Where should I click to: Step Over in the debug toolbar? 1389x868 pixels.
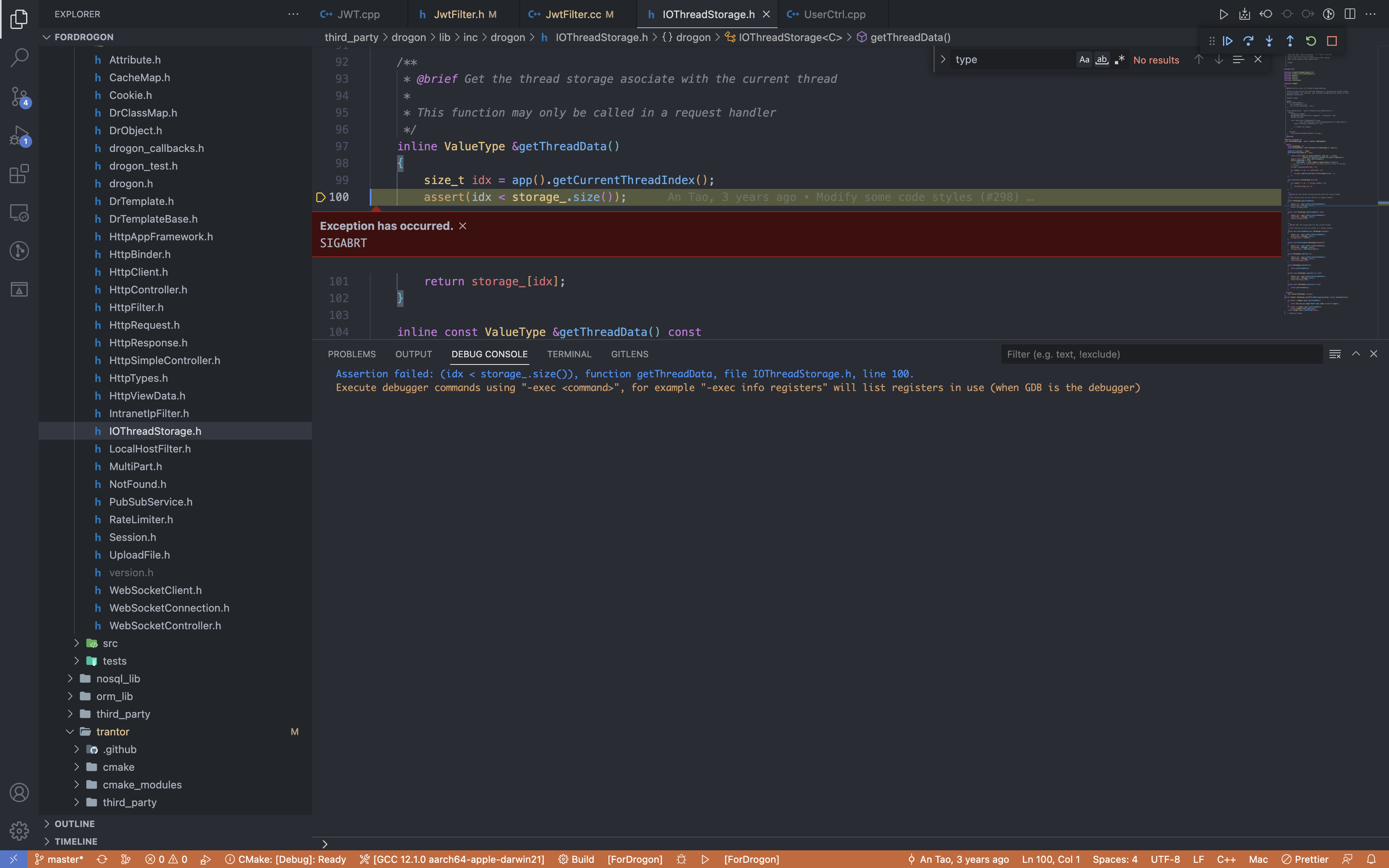pyautogui.click(x=1248, y=41)
